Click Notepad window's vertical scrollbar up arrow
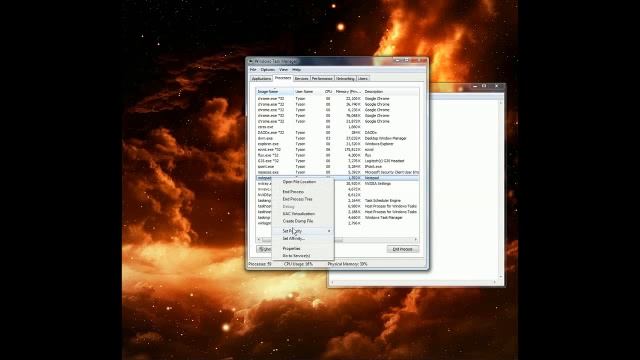 [x=500, y=103]
